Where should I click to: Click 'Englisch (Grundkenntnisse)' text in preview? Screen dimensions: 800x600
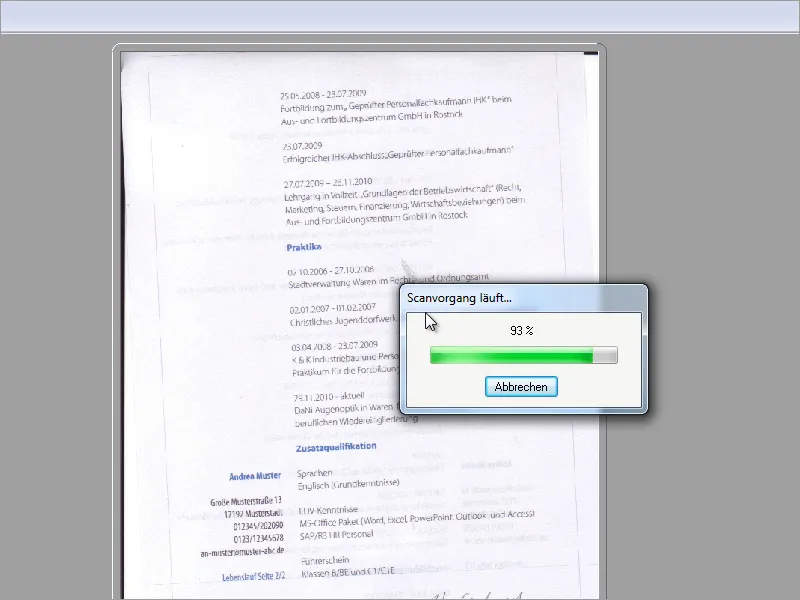coord(348,484)
